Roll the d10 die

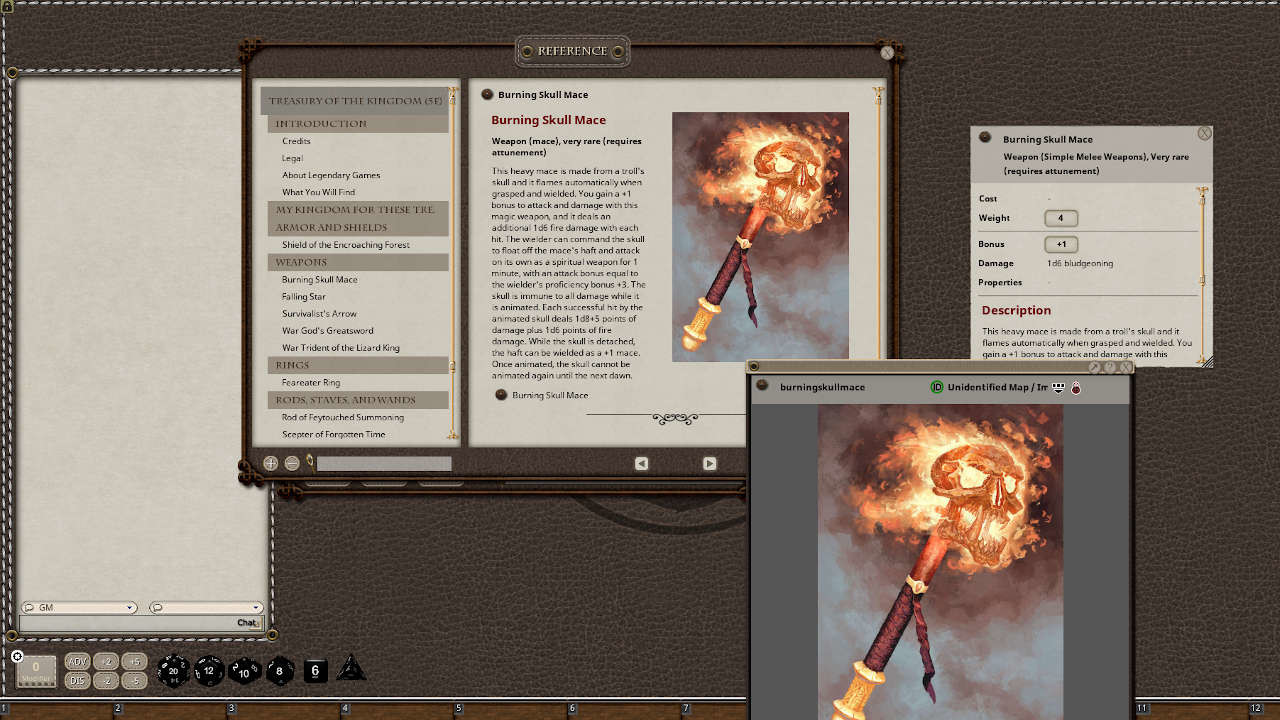pos(245,670)
